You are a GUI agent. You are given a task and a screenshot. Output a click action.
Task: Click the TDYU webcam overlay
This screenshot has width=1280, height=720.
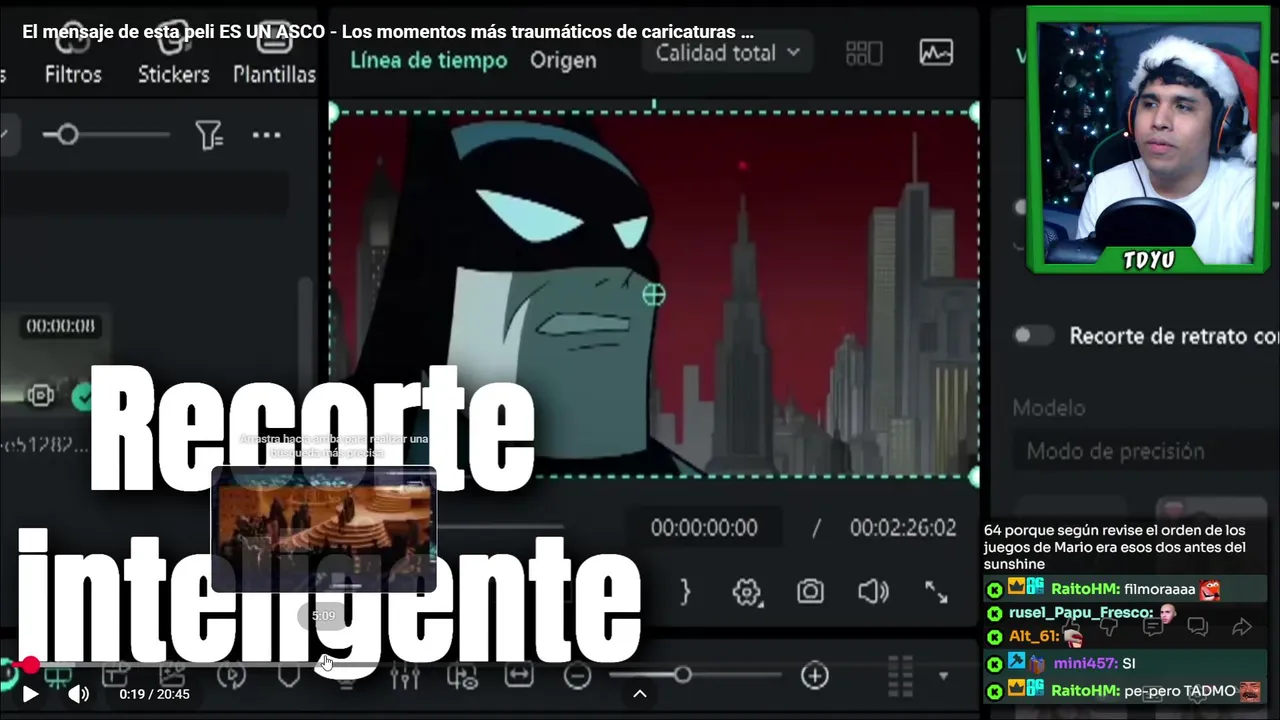tap(1148, 139)
